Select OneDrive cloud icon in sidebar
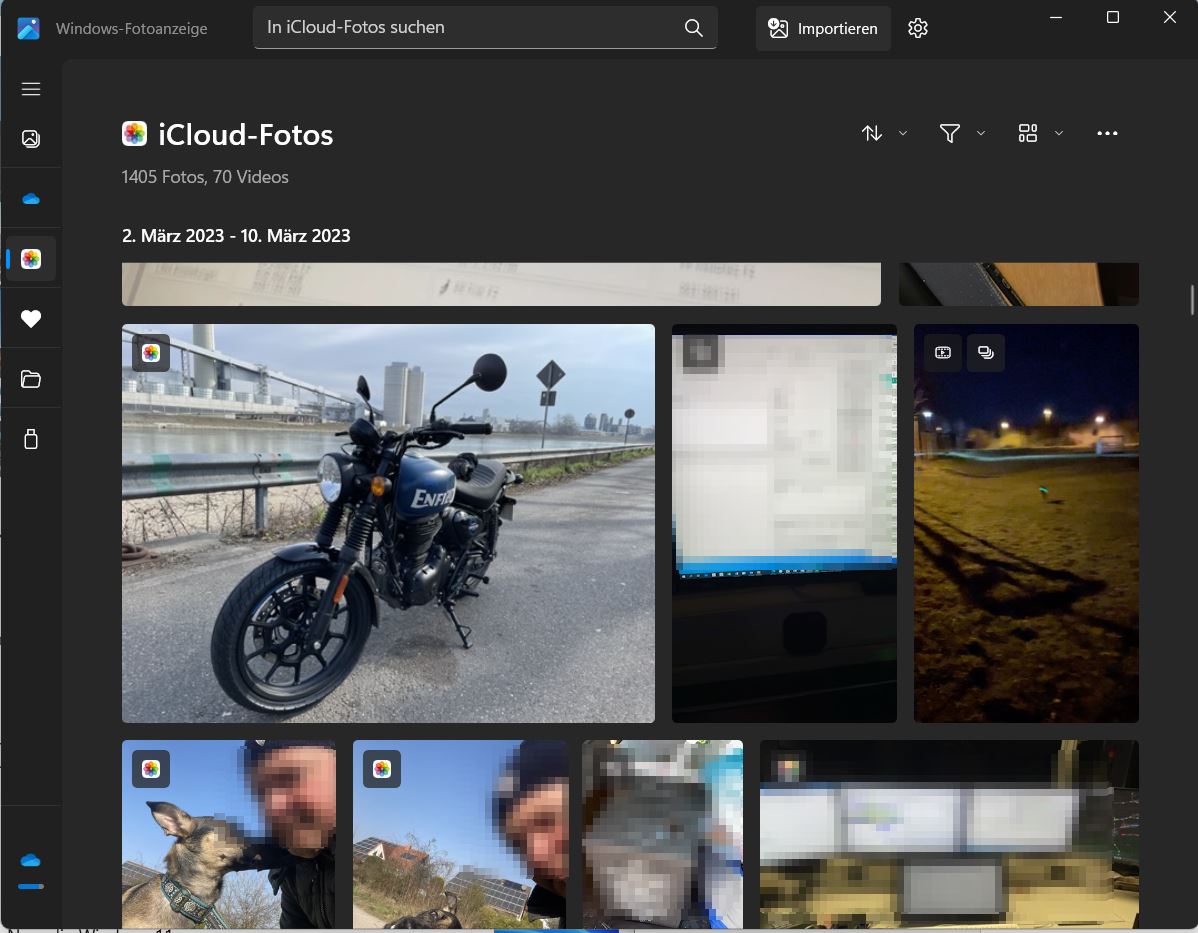This screenshot has width=1198, height=933. pos(31,199)
